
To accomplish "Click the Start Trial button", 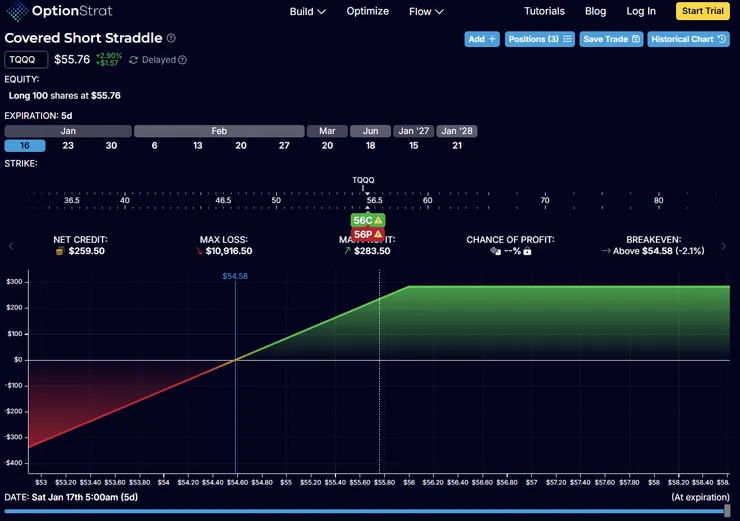I will 703,11.
